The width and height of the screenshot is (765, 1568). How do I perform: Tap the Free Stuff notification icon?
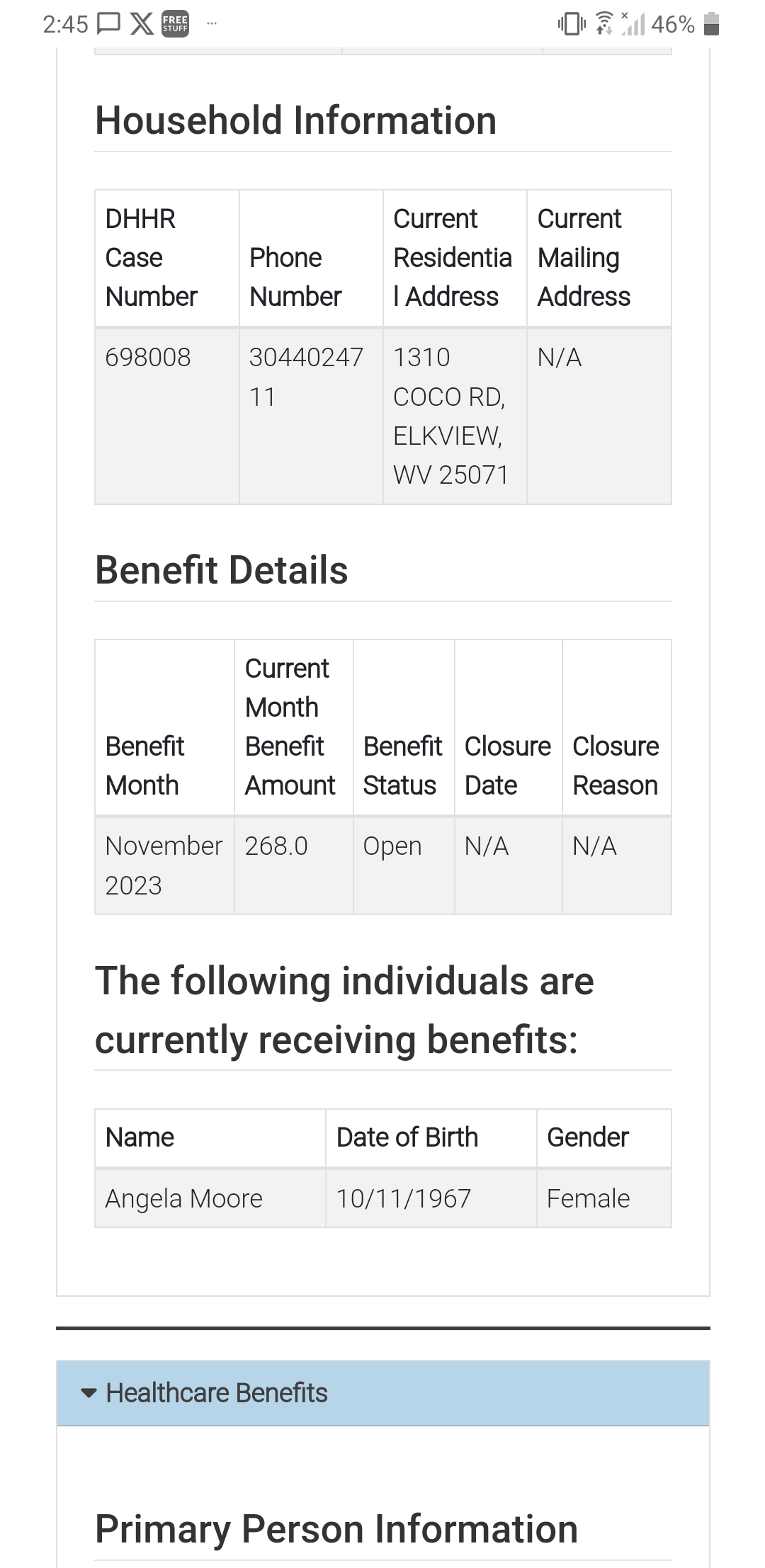coord(175,24)
